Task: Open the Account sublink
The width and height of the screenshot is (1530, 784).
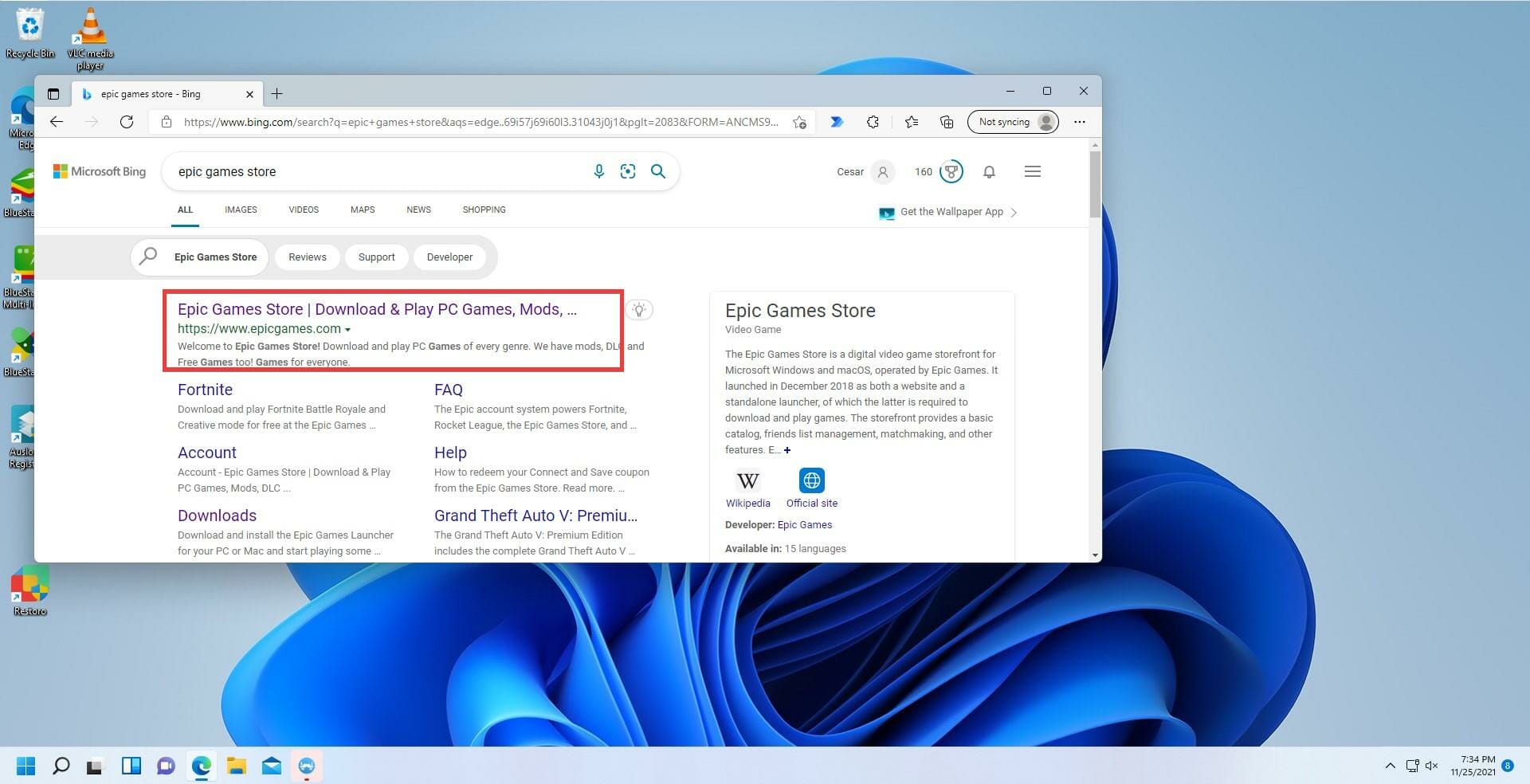Action: (x=206, y=453)
